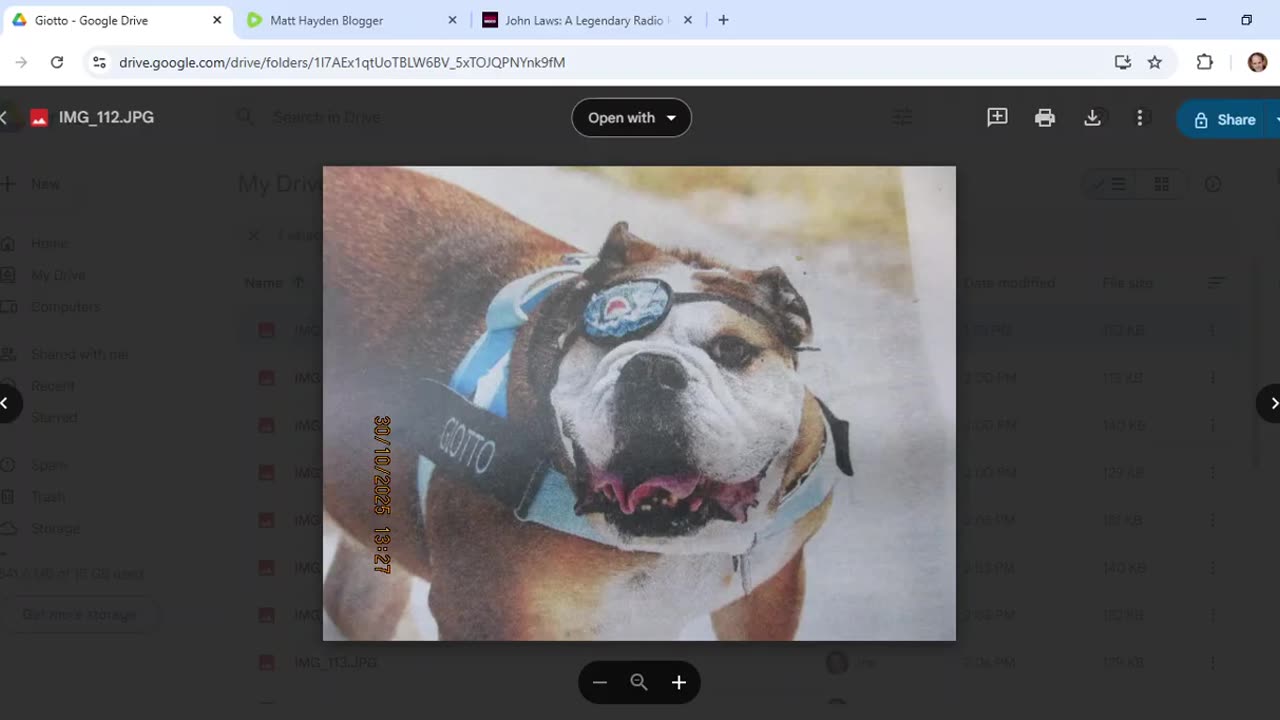Switch to the John Laws tab
The width and height of the screenshot is (1280, 720).
click(587, 20)
